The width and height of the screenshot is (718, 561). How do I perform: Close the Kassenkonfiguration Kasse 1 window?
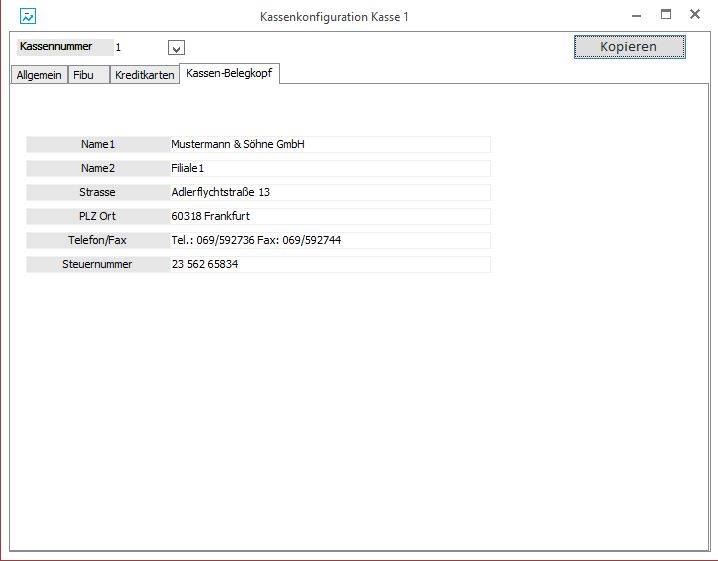pos(695,15)
